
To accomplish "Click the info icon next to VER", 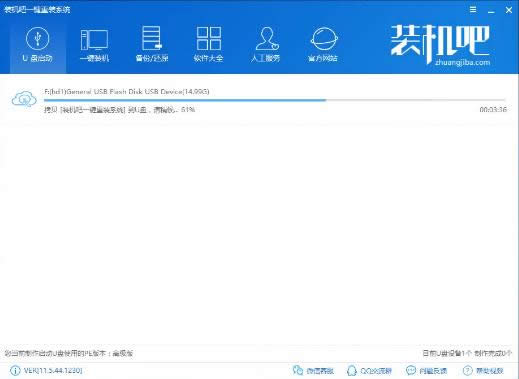I will (x=15, y=370).
